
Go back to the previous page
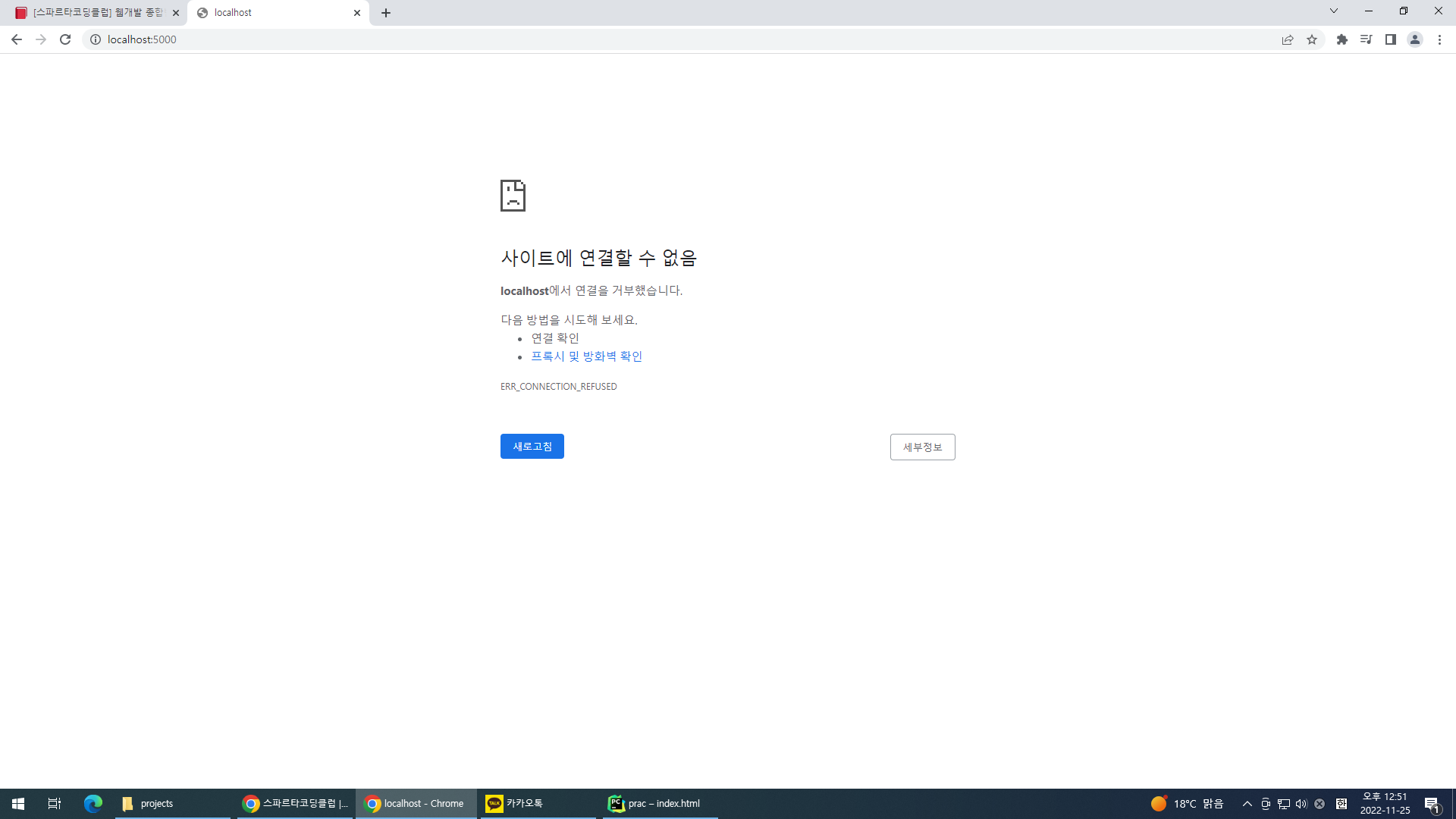coord(17,39)
